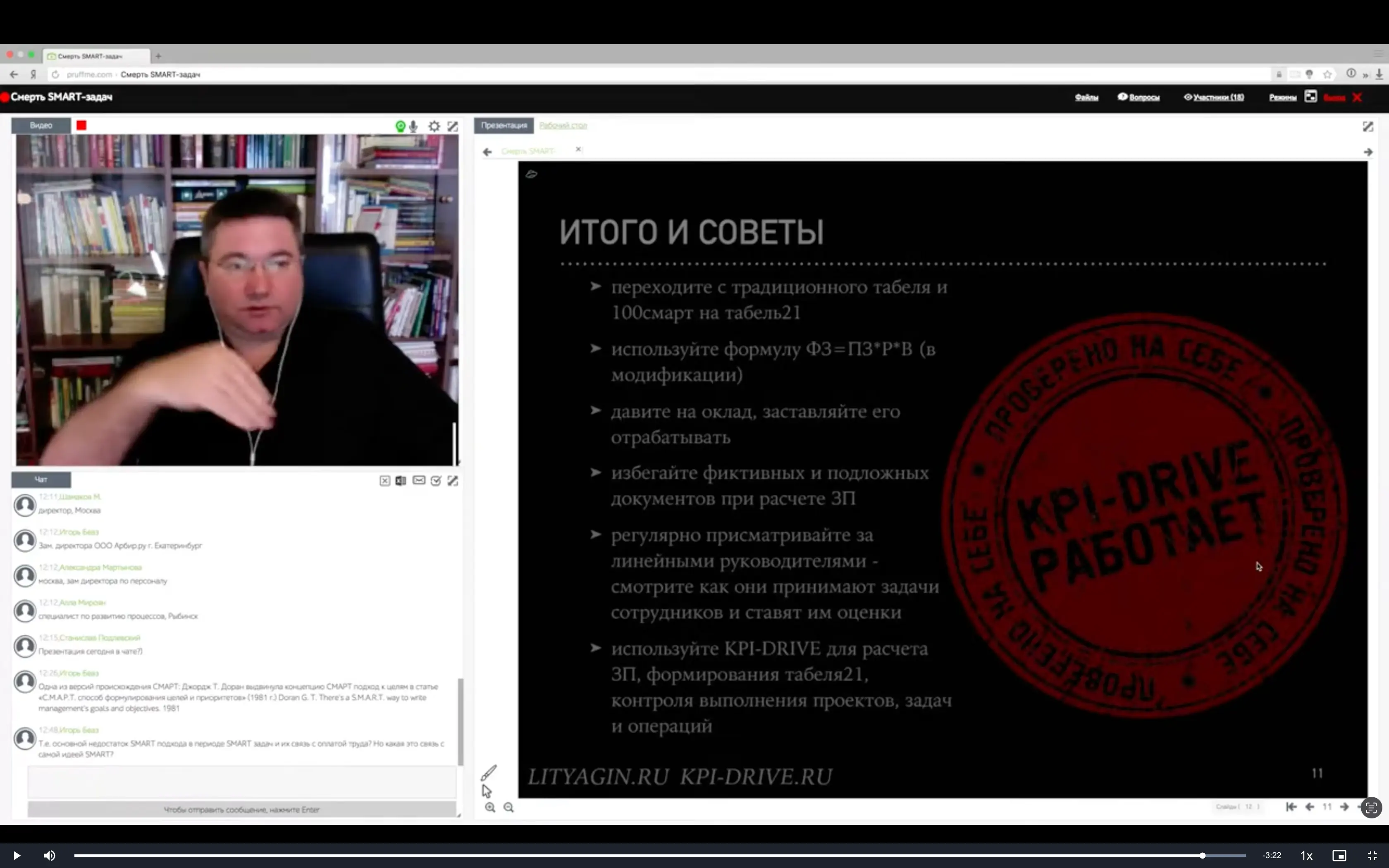
Task: Click the clear chat X icon
Action: 384,480
